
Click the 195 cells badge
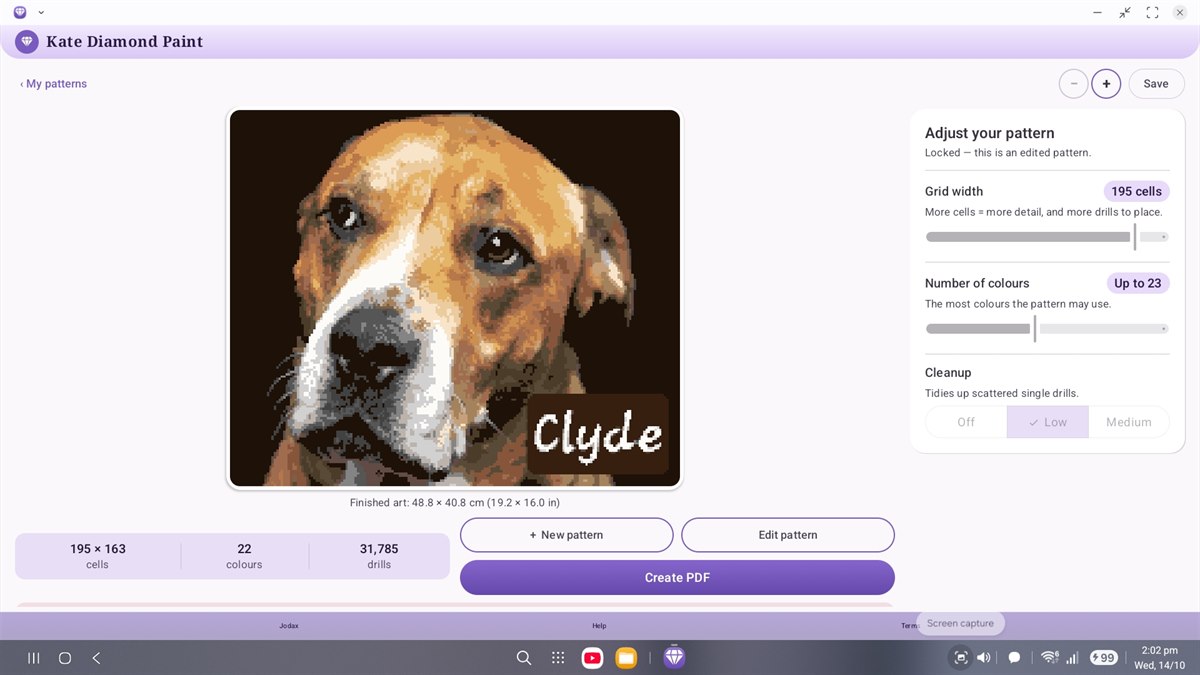1136,191
